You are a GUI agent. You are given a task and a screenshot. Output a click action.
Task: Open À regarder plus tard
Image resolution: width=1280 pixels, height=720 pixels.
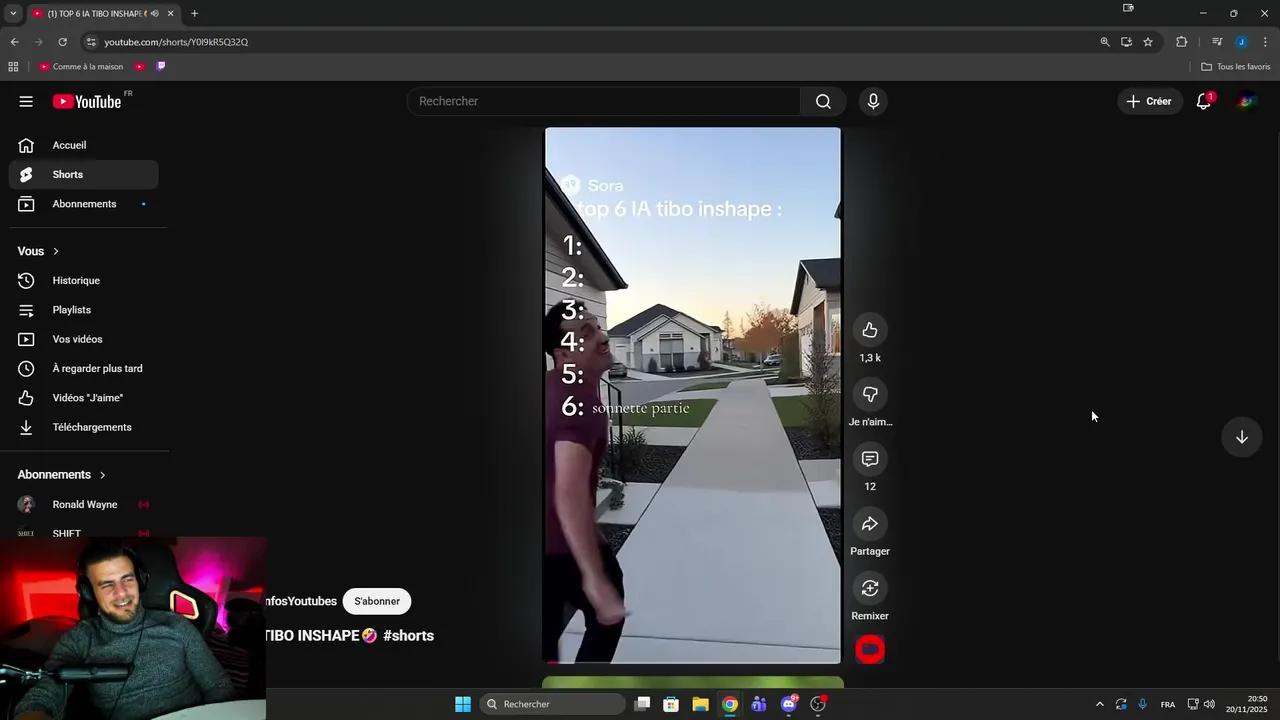[84, 369]
